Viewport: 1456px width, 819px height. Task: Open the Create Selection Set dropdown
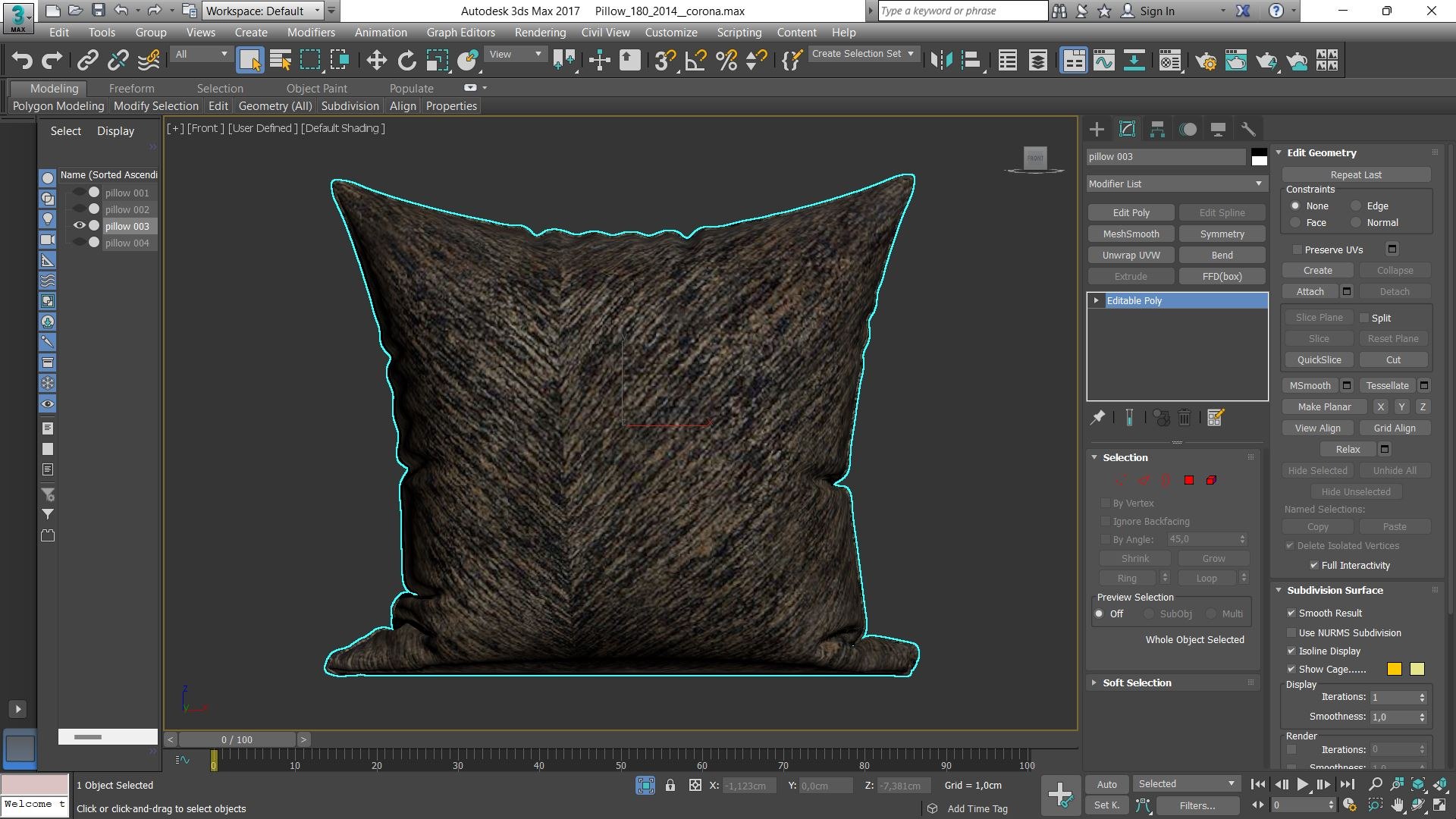pos(864,54)
